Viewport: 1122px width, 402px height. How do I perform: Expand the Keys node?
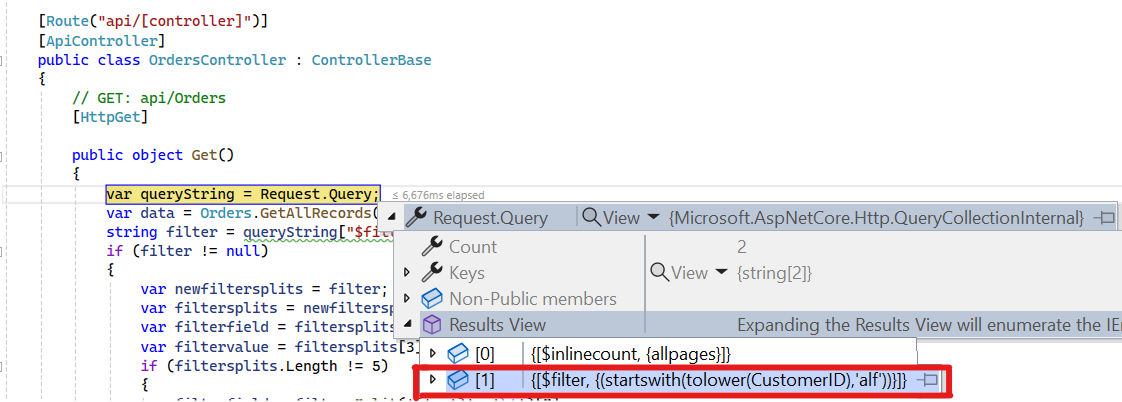[407, 273]
